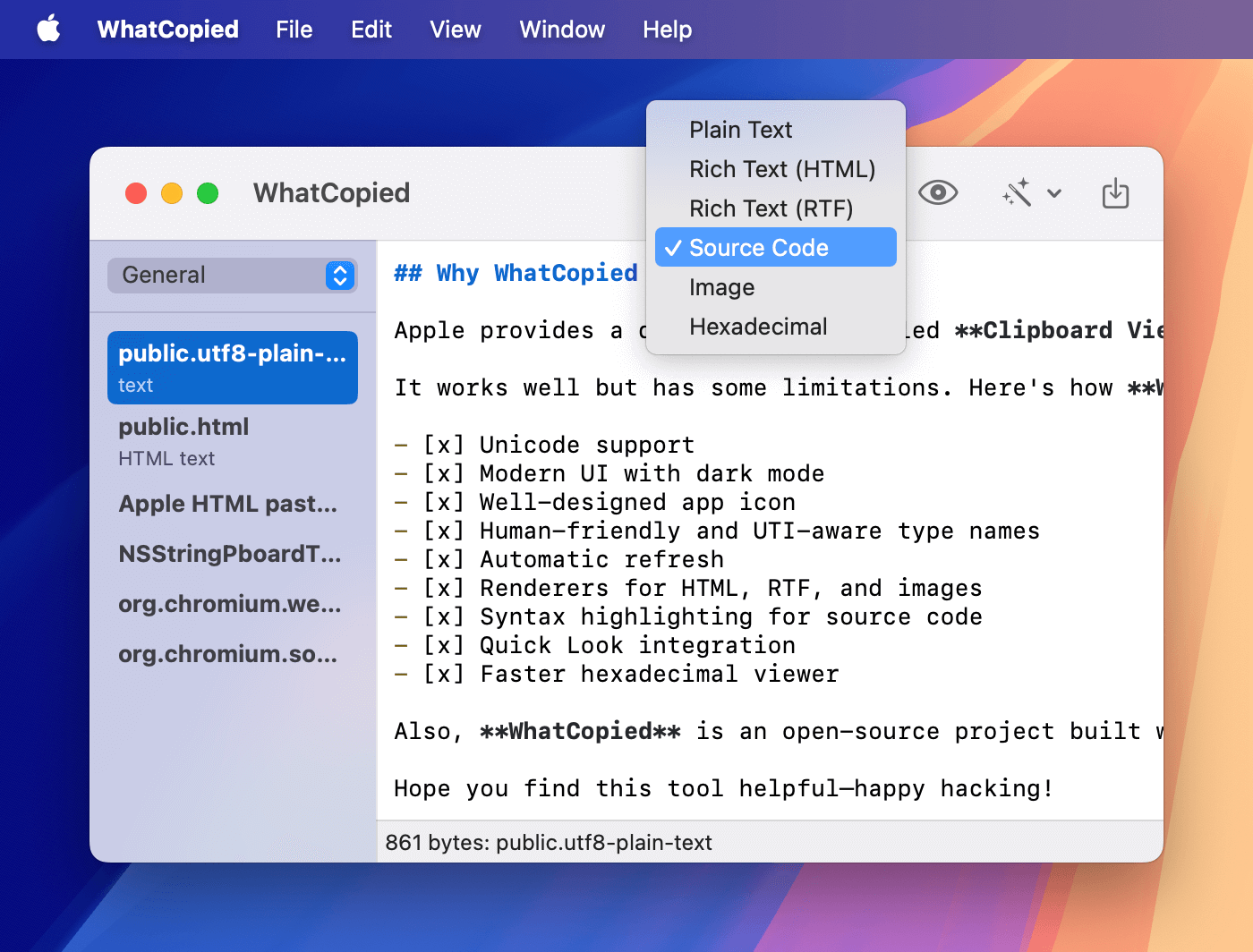The height and width of the screenshot is (952, 1253).
Task: Open the WhatCopied app menu
Action: [x=167, y=30]
